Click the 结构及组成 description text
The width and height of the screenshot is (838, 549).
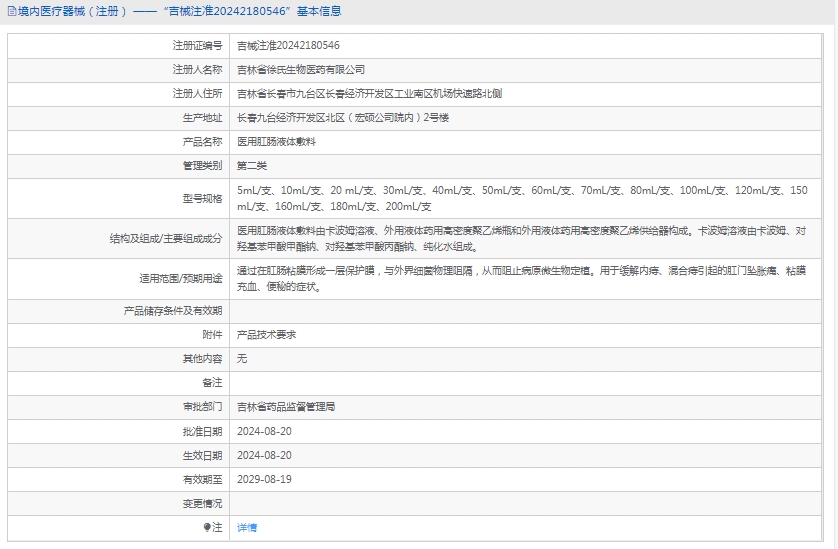[521, 238]
